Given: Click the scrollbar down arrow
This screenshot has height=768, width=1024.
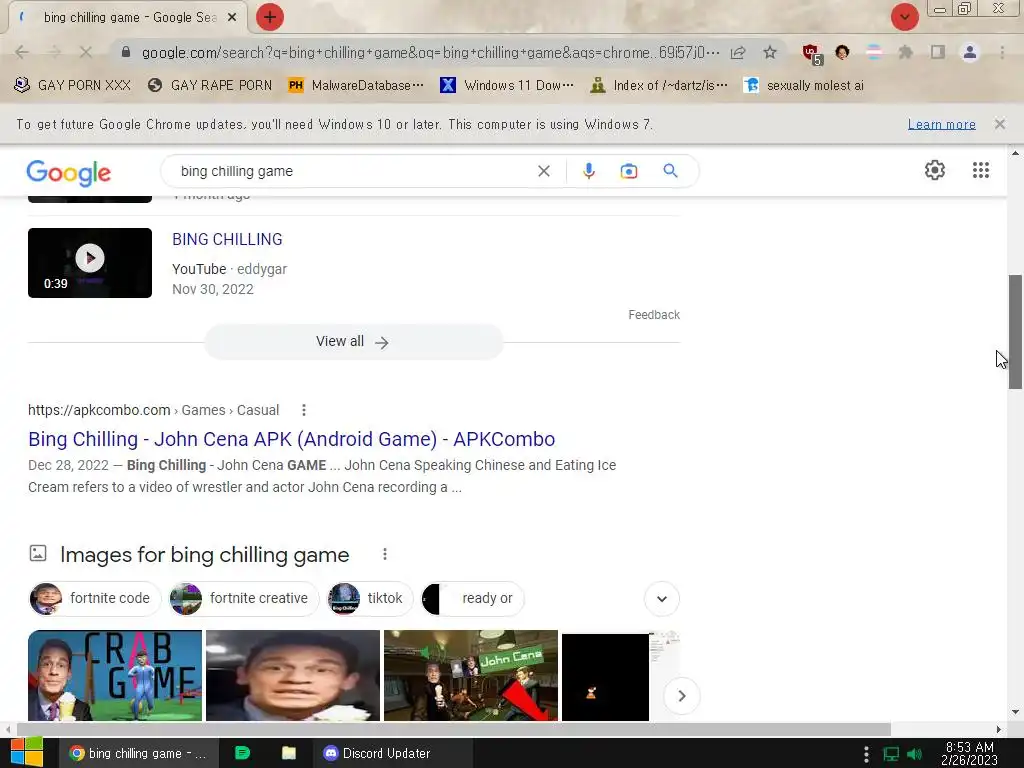Looking at the screenshot, I should (x=1015, y=712).
